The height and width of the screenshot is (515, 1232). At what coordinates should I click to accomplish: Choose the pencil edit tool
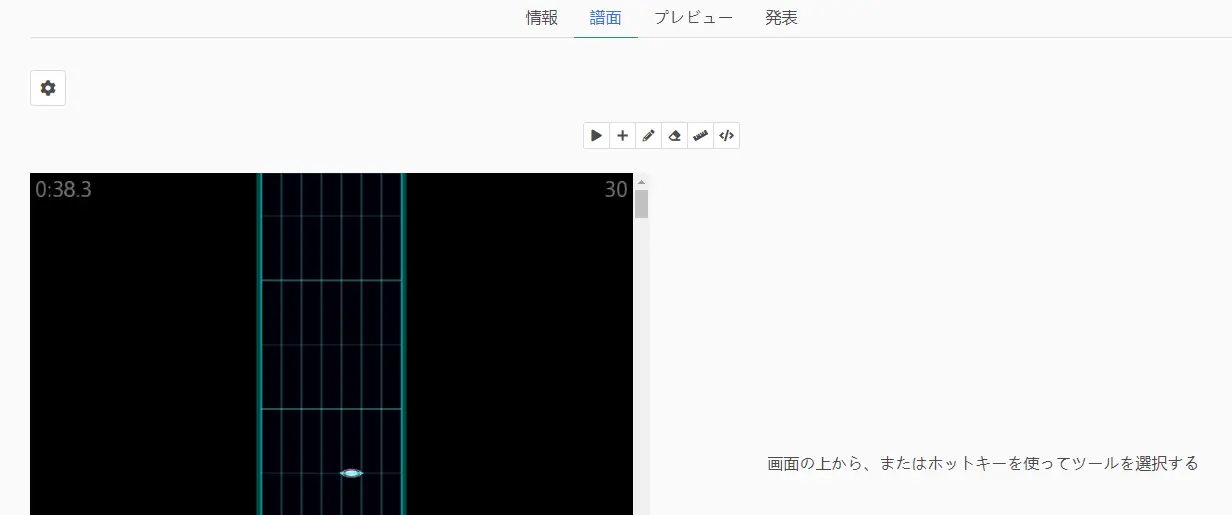tap(648, 136)
